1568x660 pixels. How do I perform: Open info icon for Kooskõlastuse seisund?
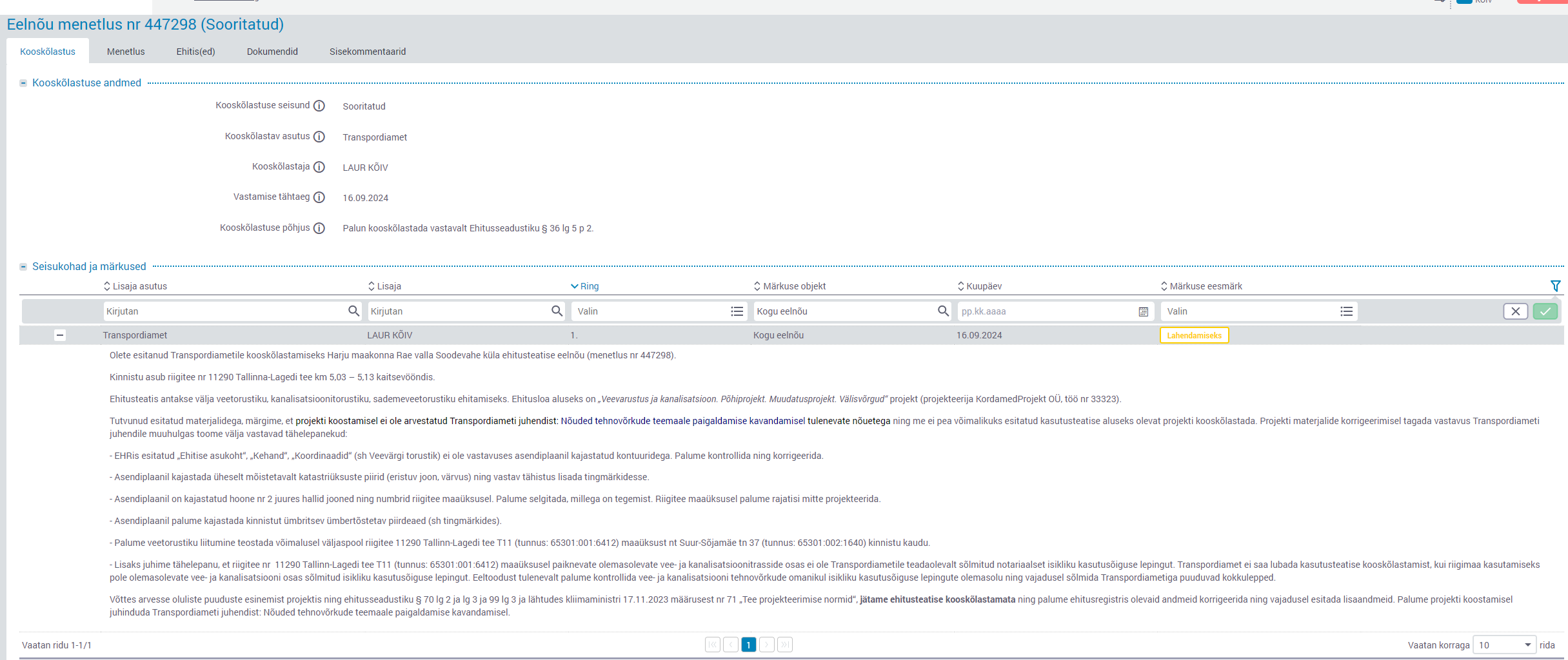pyautogui.click(x=319, y=106)
